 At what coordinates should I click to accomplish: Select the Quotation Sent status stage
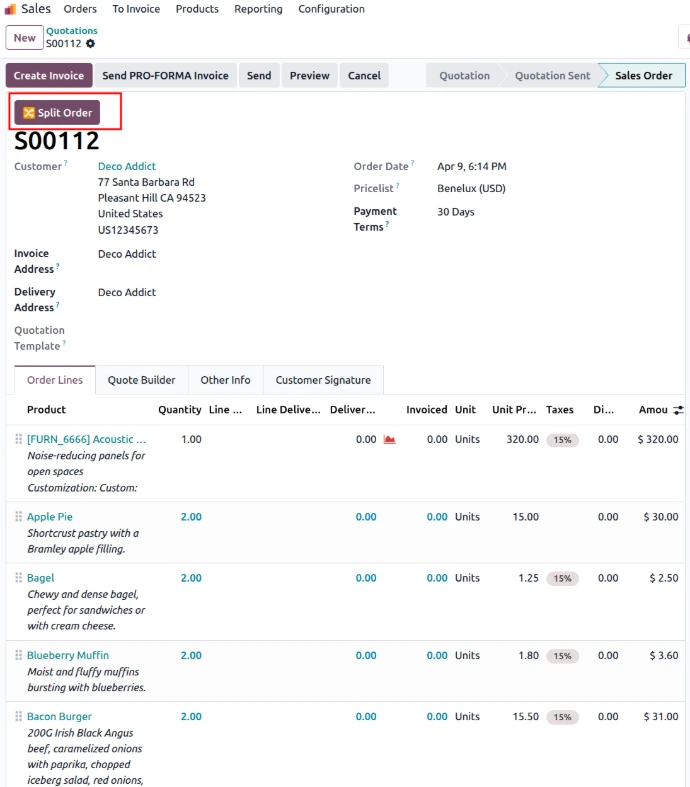click(x=552, y=76)
